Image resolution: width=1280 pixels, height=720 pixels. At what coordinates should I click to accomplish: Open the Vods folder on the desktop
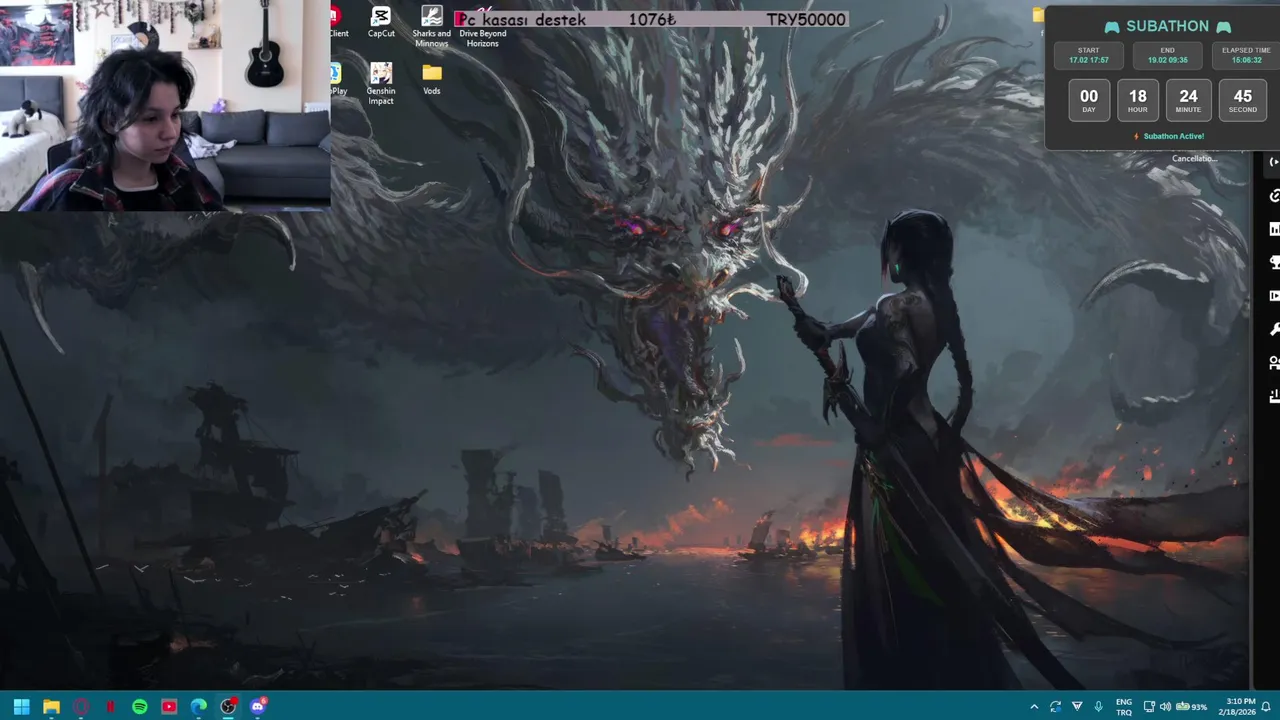tap(432, 79)
